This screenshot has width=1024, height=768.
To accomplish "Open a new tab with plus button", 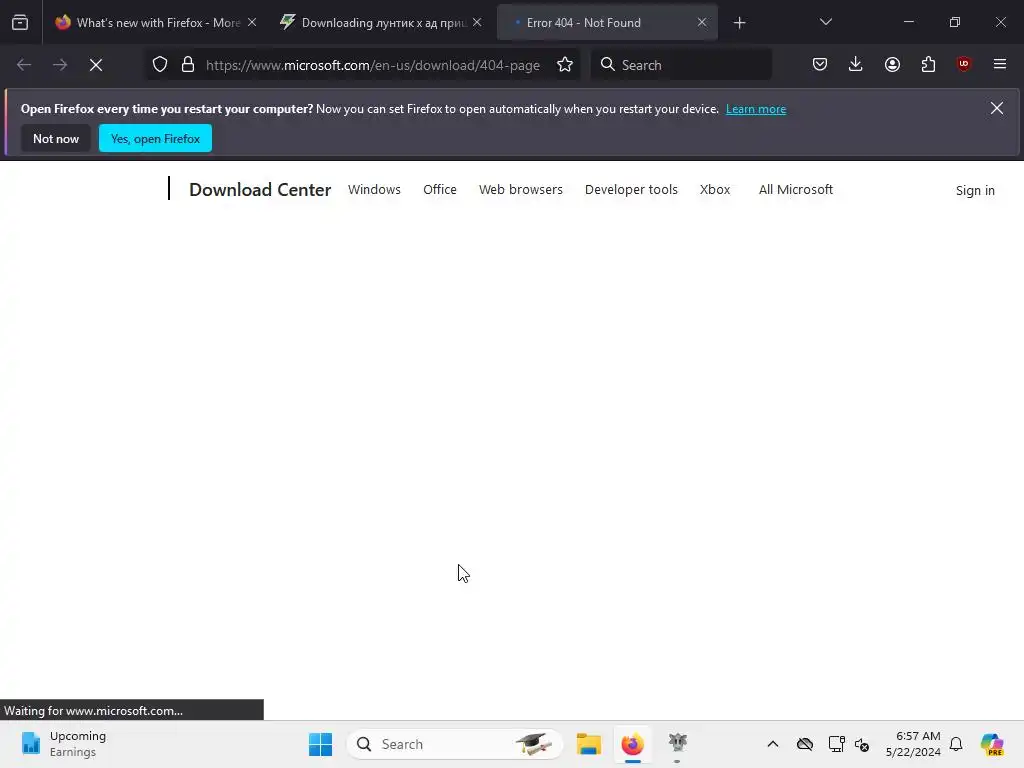I will tap(739, 23).
